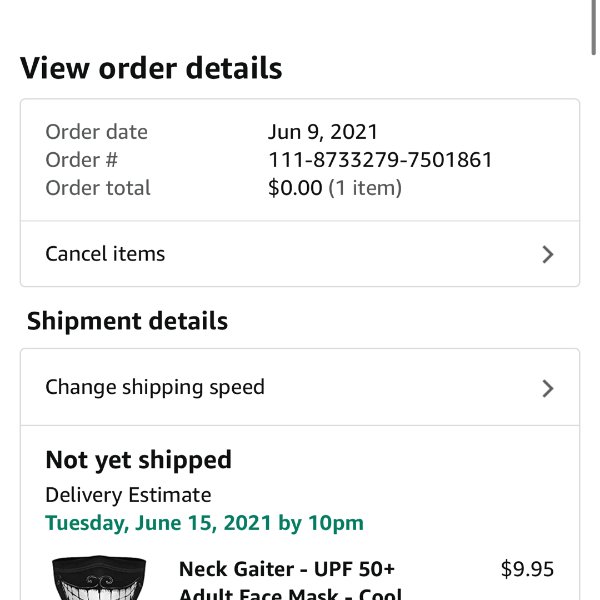The width and height of the screenshot is (600, 600).
Task: Click the Delivery Estimate label
Action: tap(128, 495)
